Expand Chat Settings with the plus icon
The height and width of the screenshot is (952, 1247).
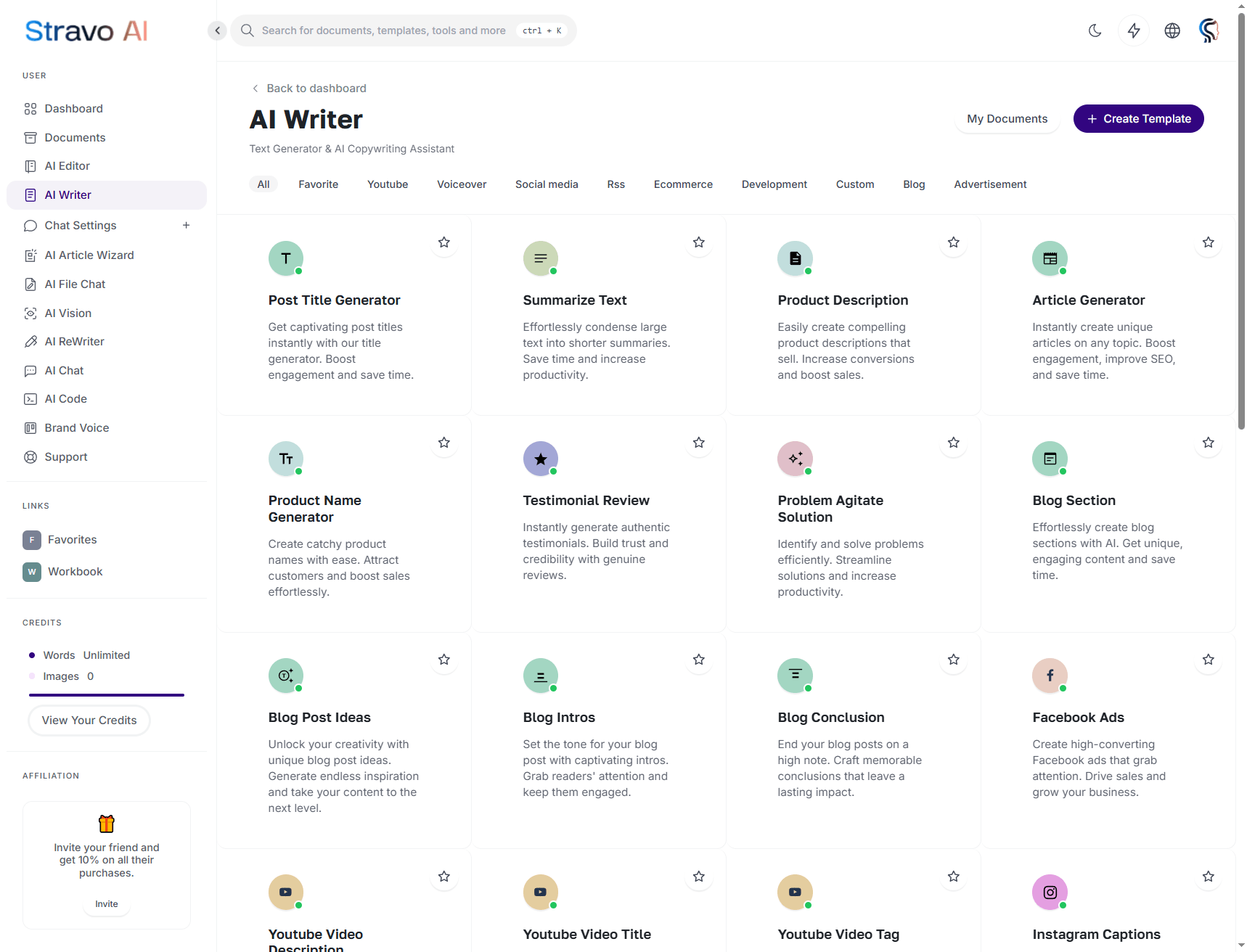187,226
